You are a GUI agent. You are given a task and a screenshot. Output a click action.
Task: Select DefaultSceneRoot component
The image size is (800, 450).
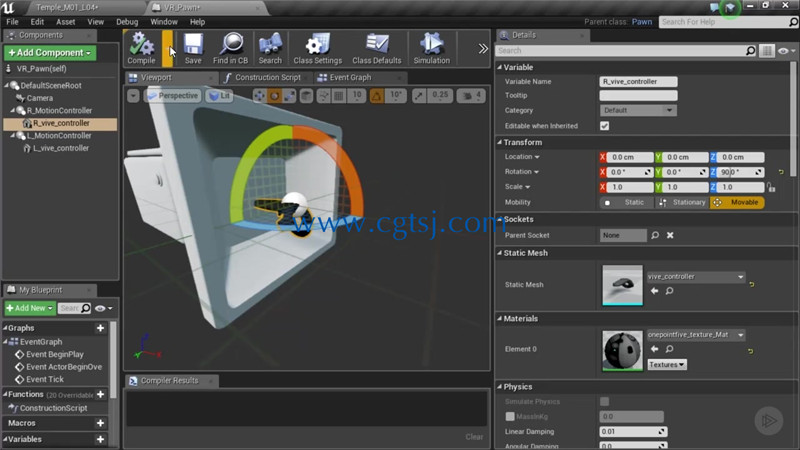tap(51, 86)
